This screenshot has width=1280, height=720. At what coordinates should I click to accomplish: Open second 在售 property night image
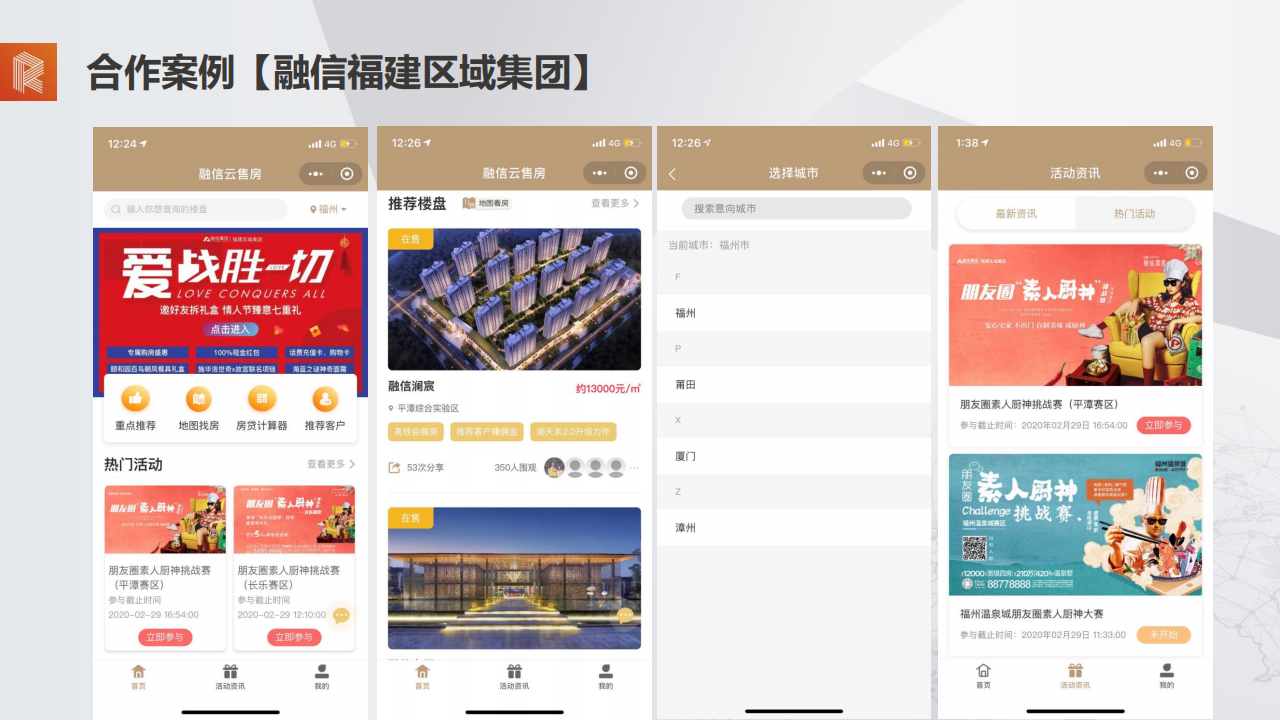tap(514, 578)
